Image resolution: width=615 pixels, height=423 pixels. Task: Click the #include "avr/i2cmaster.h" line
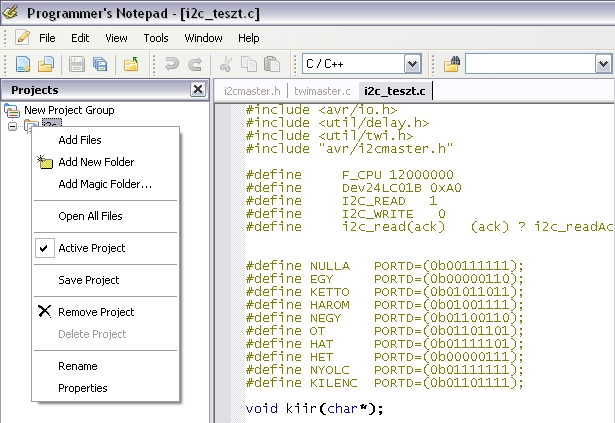[349, 149]
